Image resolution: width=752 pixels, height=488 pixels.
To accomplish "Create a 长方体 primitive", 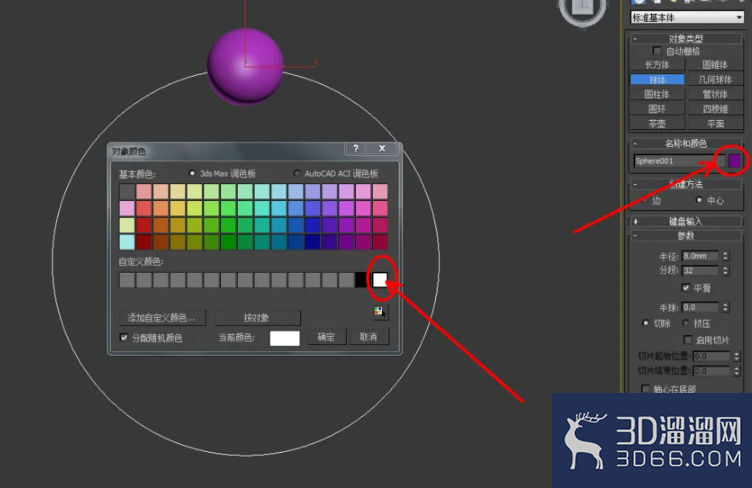I will [x=657, y=65].
